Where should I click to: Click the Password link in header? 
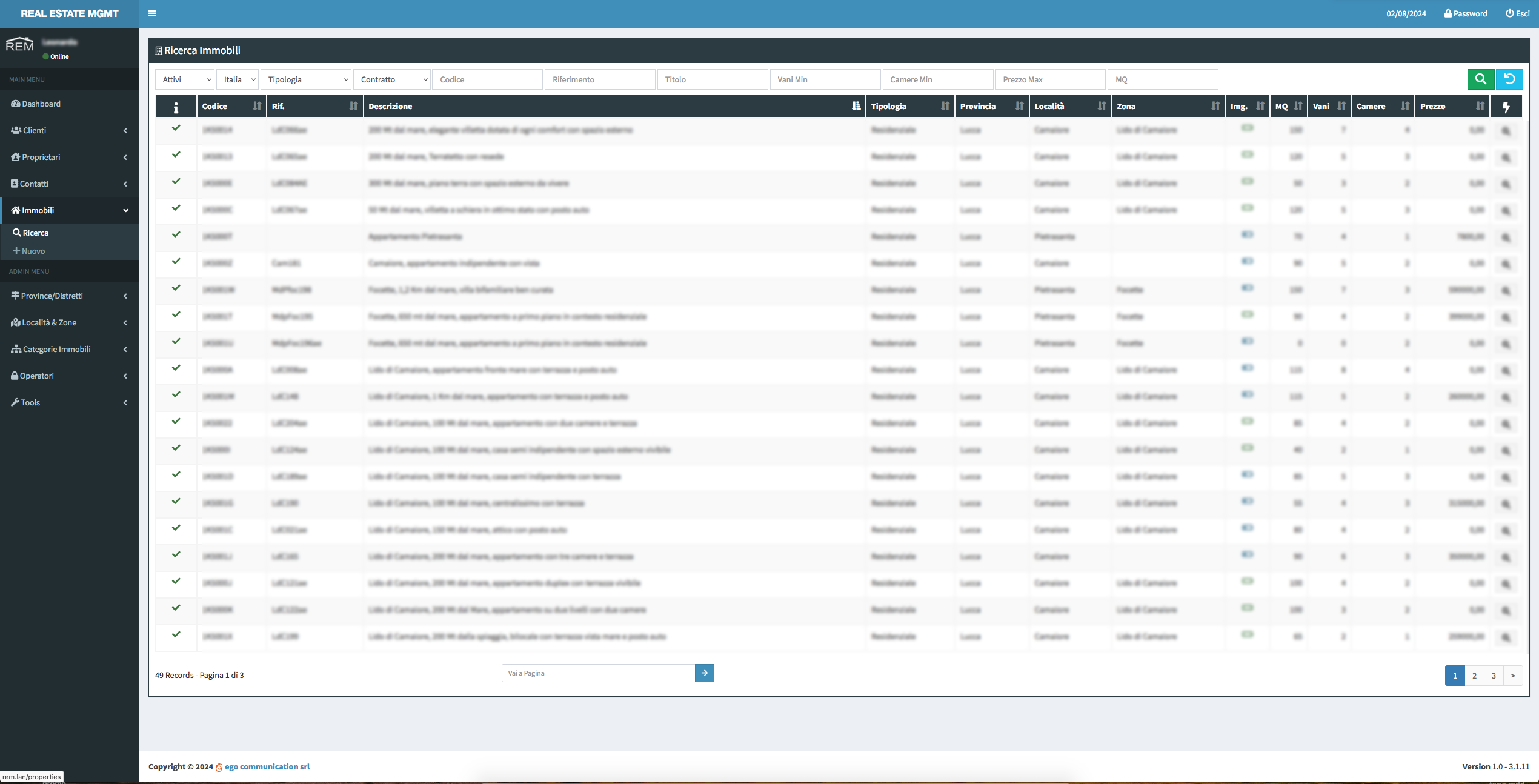click(x=1466, y=13)
